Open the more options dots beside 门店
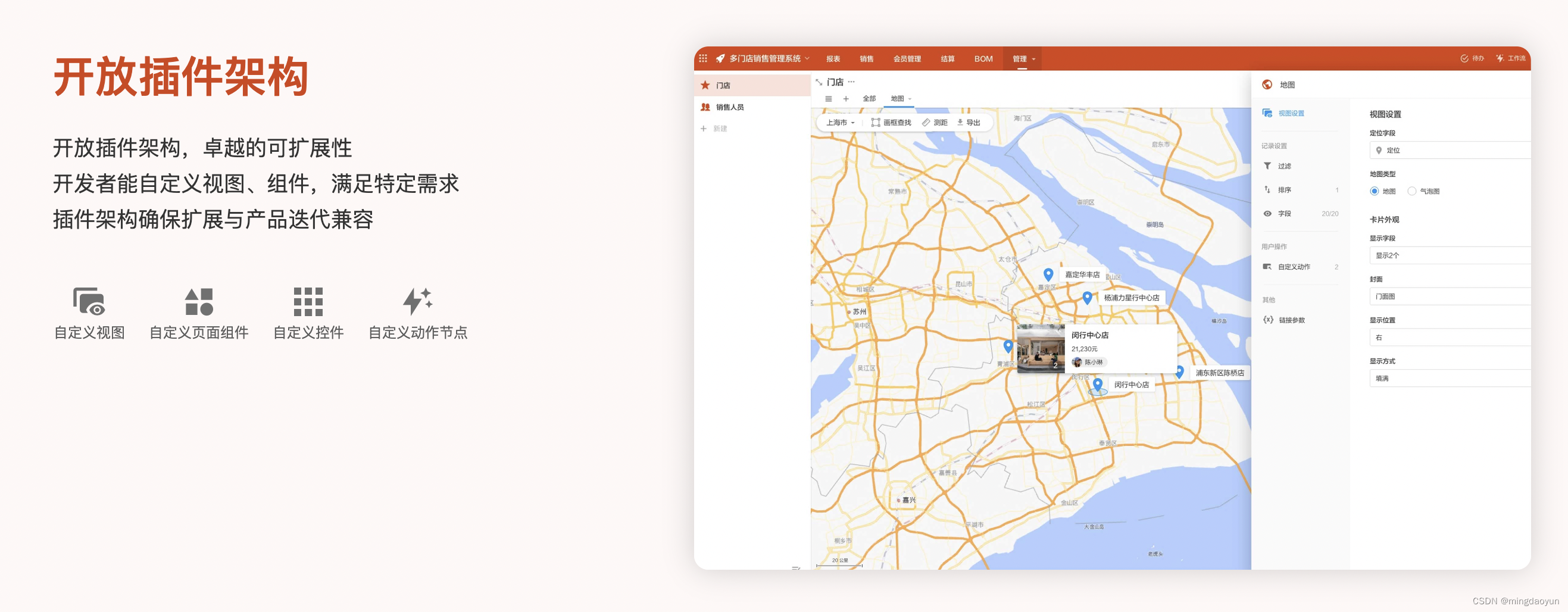 coord(851,82)
